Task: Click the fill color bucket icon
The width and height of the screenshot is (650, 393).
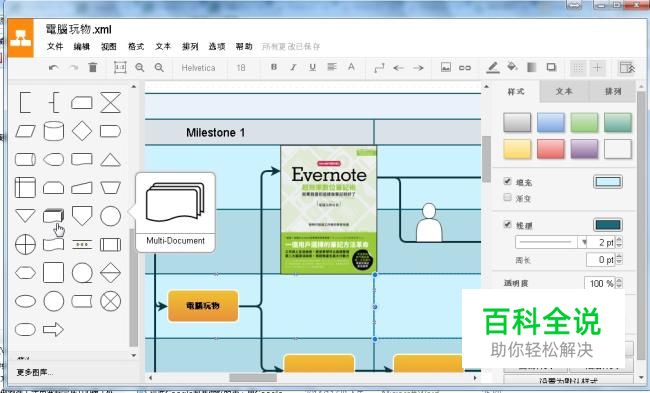Action: (x=512, y=67)
